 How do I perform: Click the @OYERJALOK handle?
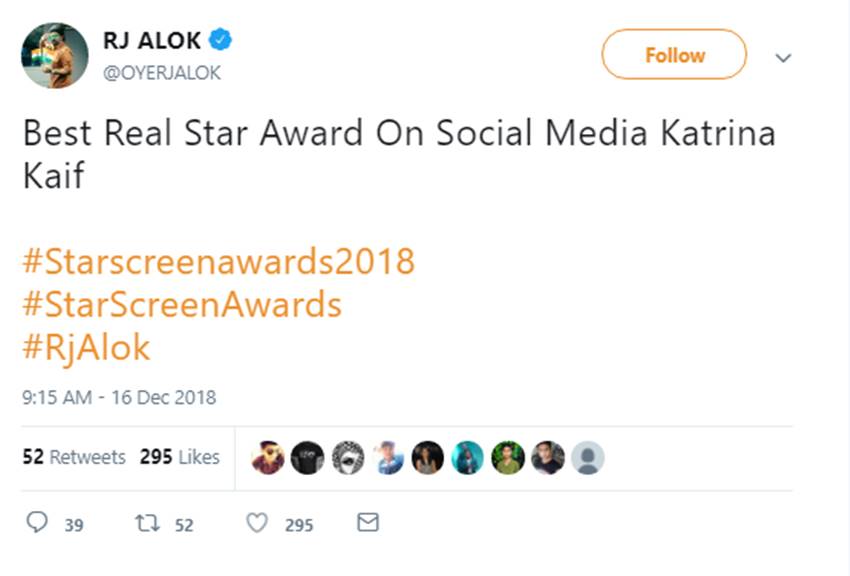(x=162, y=73)
